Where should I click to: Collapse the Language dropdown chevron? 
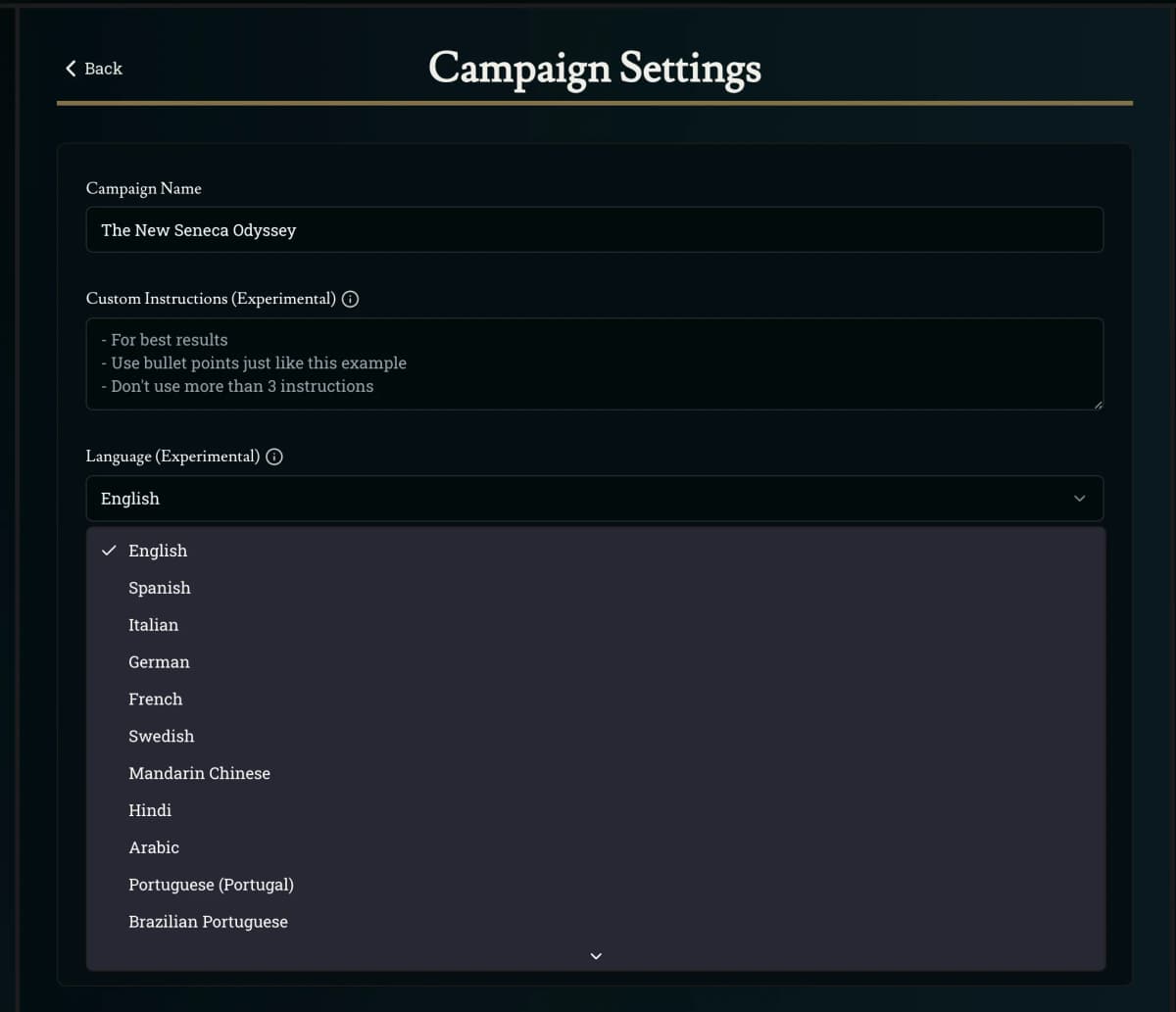pos(1079,499)
